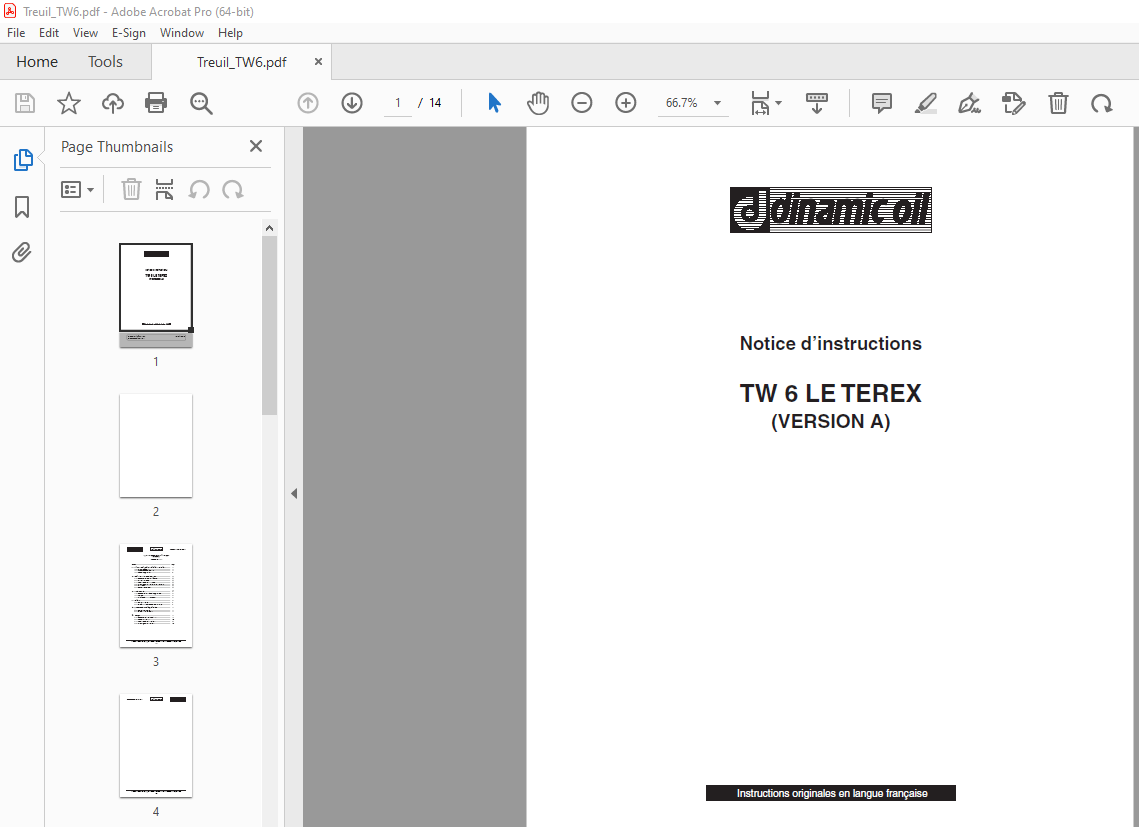Expand fit page options arrow
The height and width of the screenshot is (827, 1139).
coord(778,103)
